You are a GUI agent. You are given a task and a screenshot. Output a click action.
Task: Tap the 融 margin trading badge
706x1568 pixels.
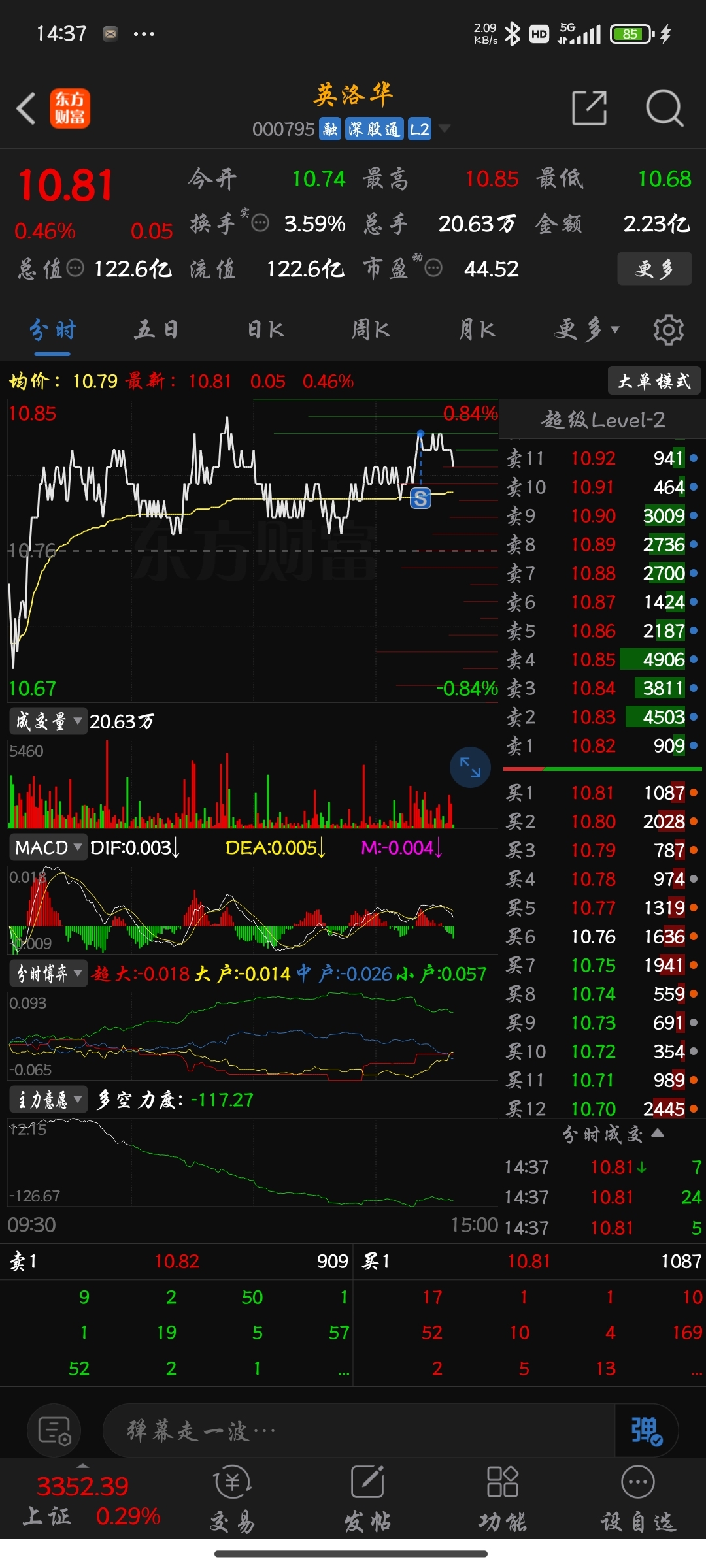(x=330, y=129)
